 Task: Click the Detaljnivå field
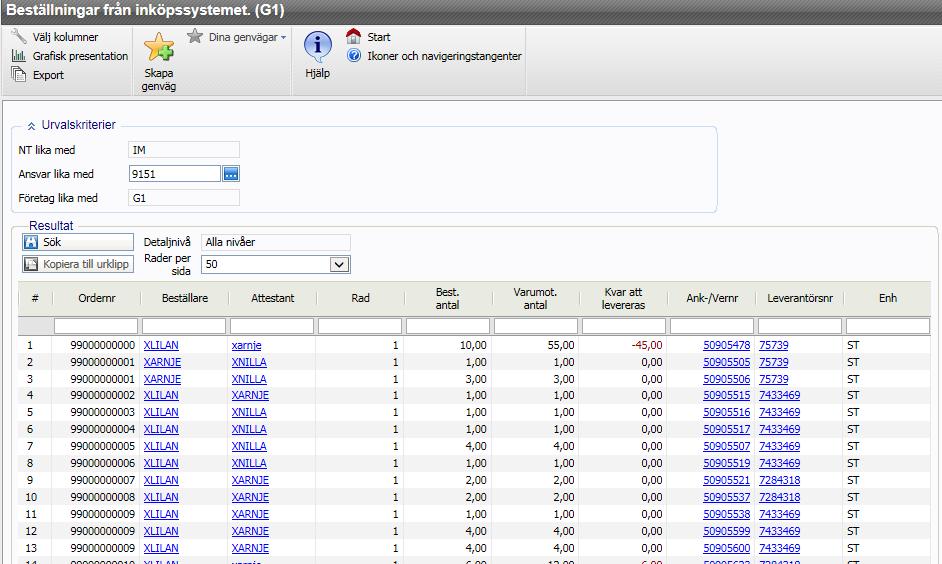(x=276, y=242)
